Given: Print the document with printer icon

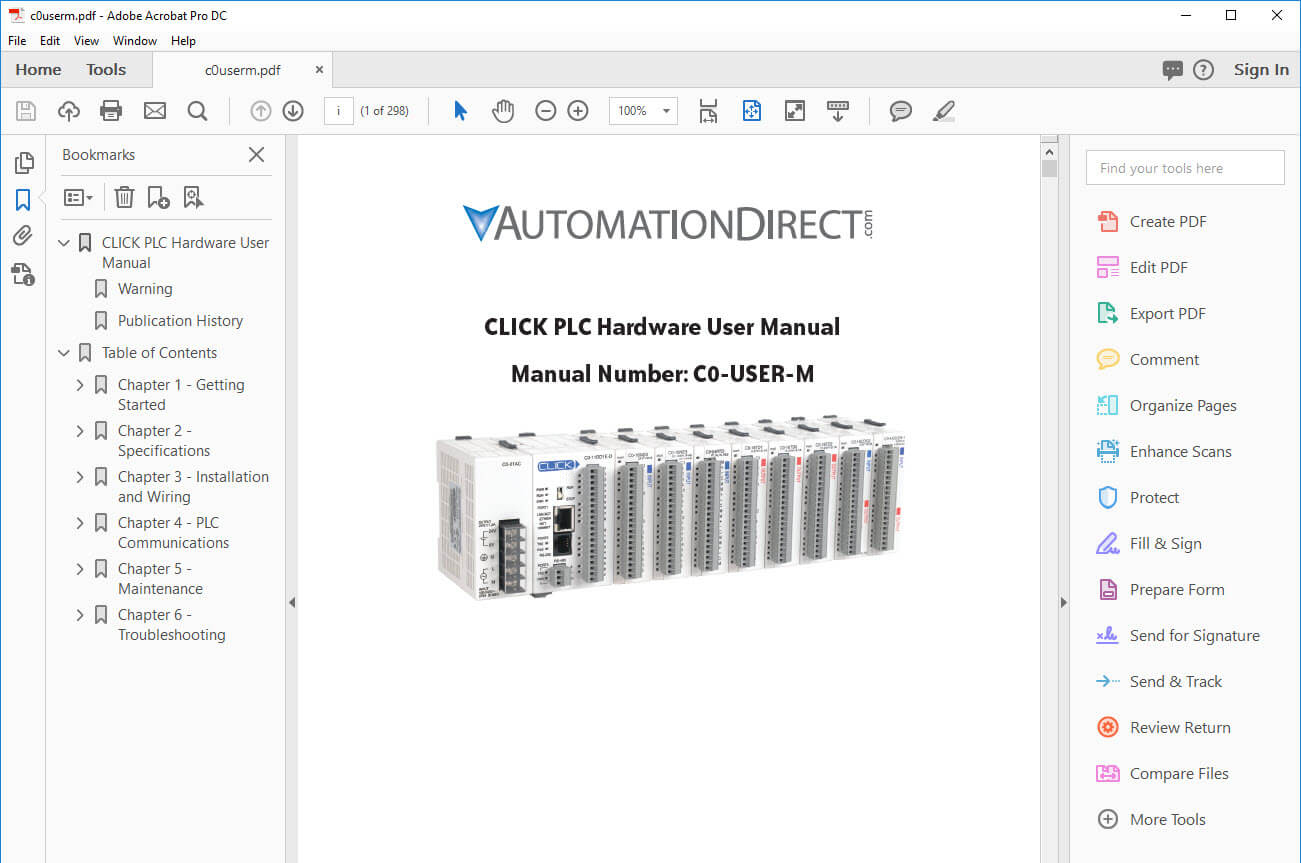Looking at the screenshot, I should tap(111, 111).
